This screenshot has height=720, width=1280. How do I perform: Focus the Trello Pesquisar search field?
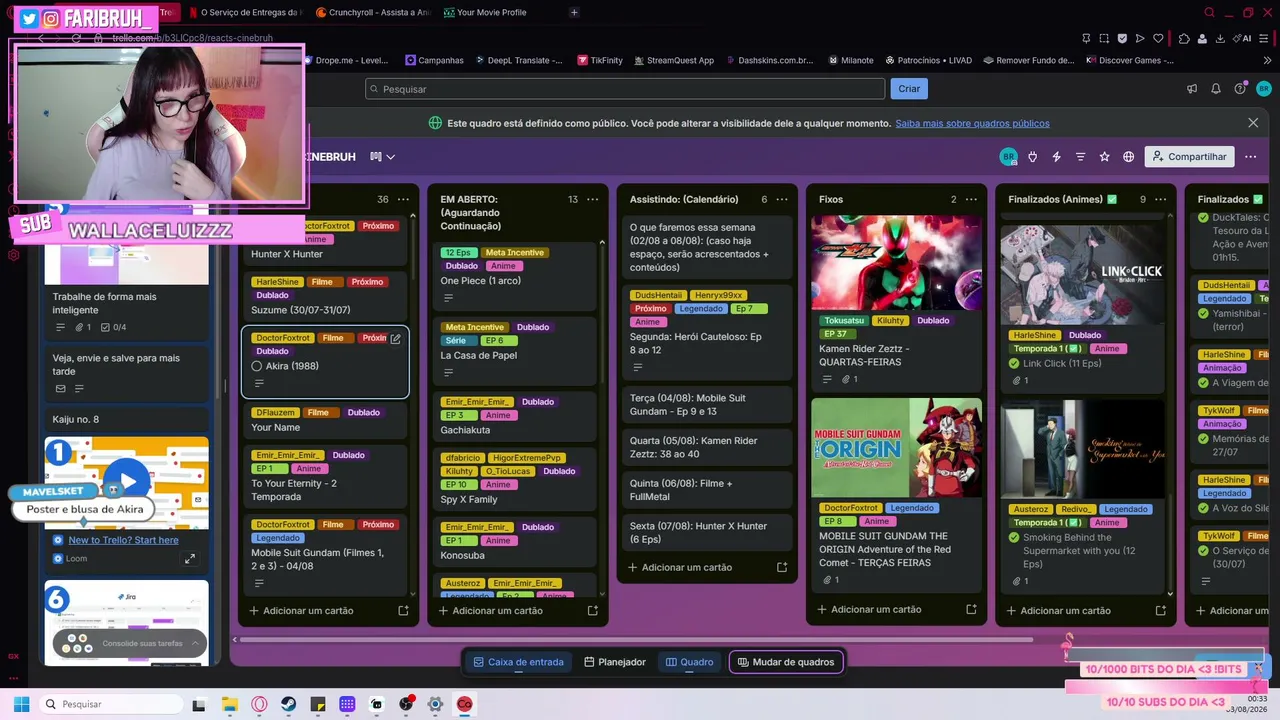[625, 89]
